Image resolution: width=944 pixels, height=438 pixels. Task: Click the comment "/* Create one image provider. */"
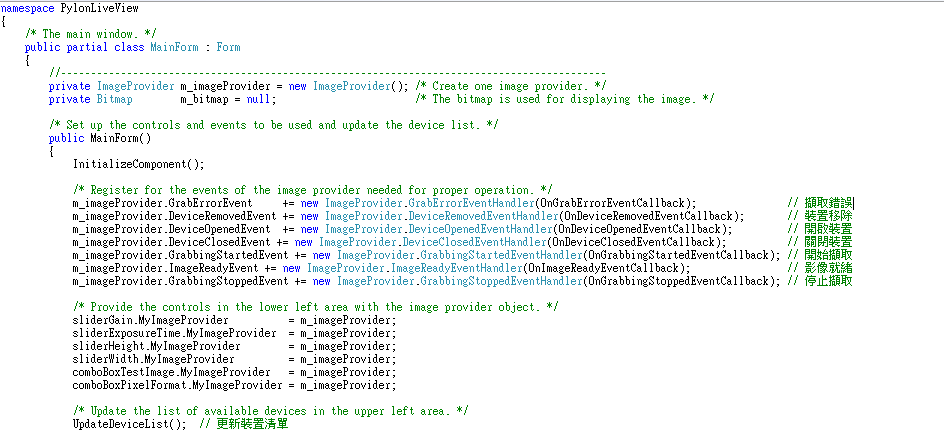click(511, 86)
